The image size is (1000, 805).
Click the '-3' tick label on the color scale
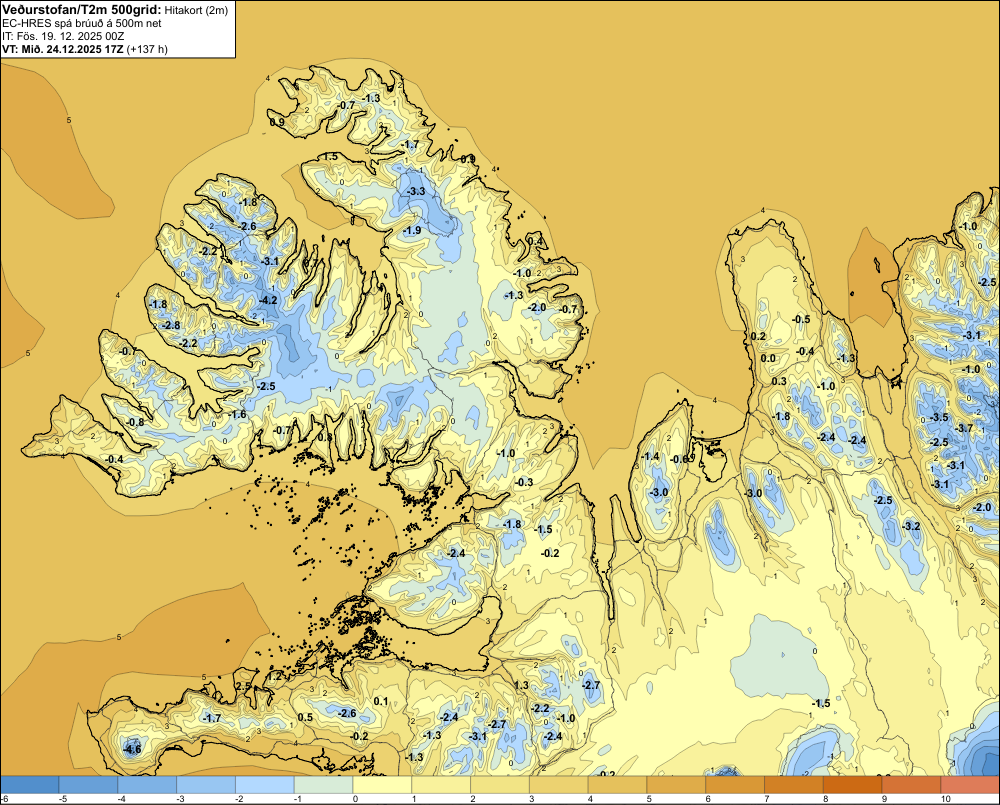(180, 799)
